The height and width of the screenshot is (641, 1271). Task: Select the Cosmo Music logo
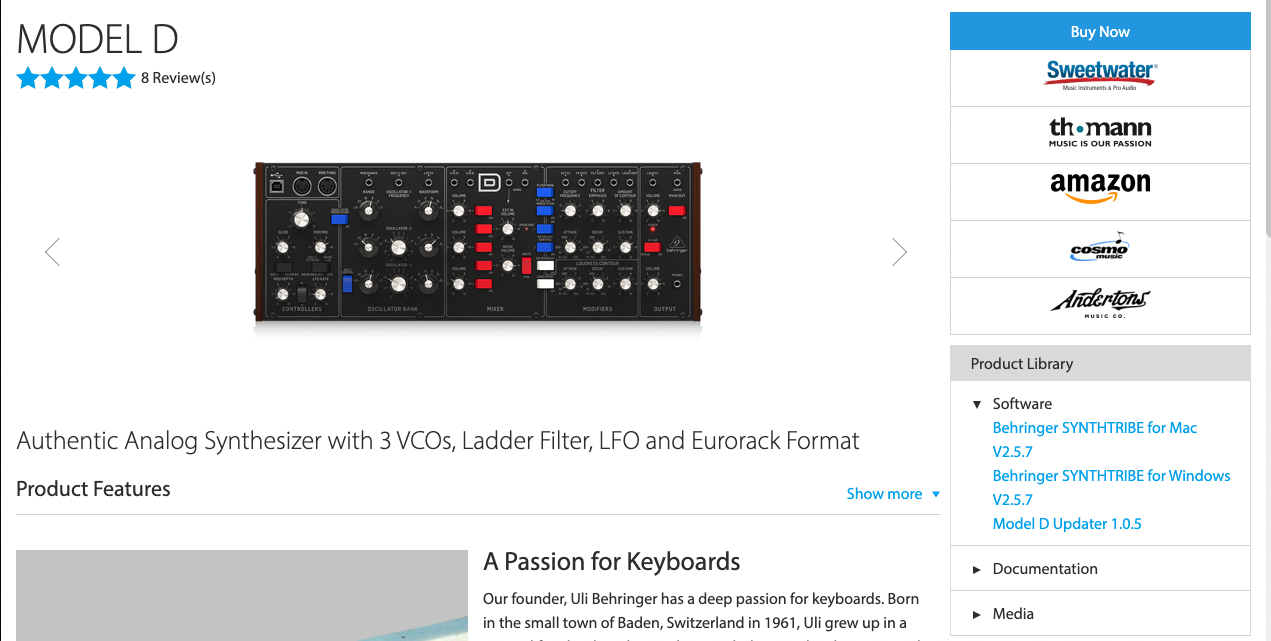point(1100,248)
